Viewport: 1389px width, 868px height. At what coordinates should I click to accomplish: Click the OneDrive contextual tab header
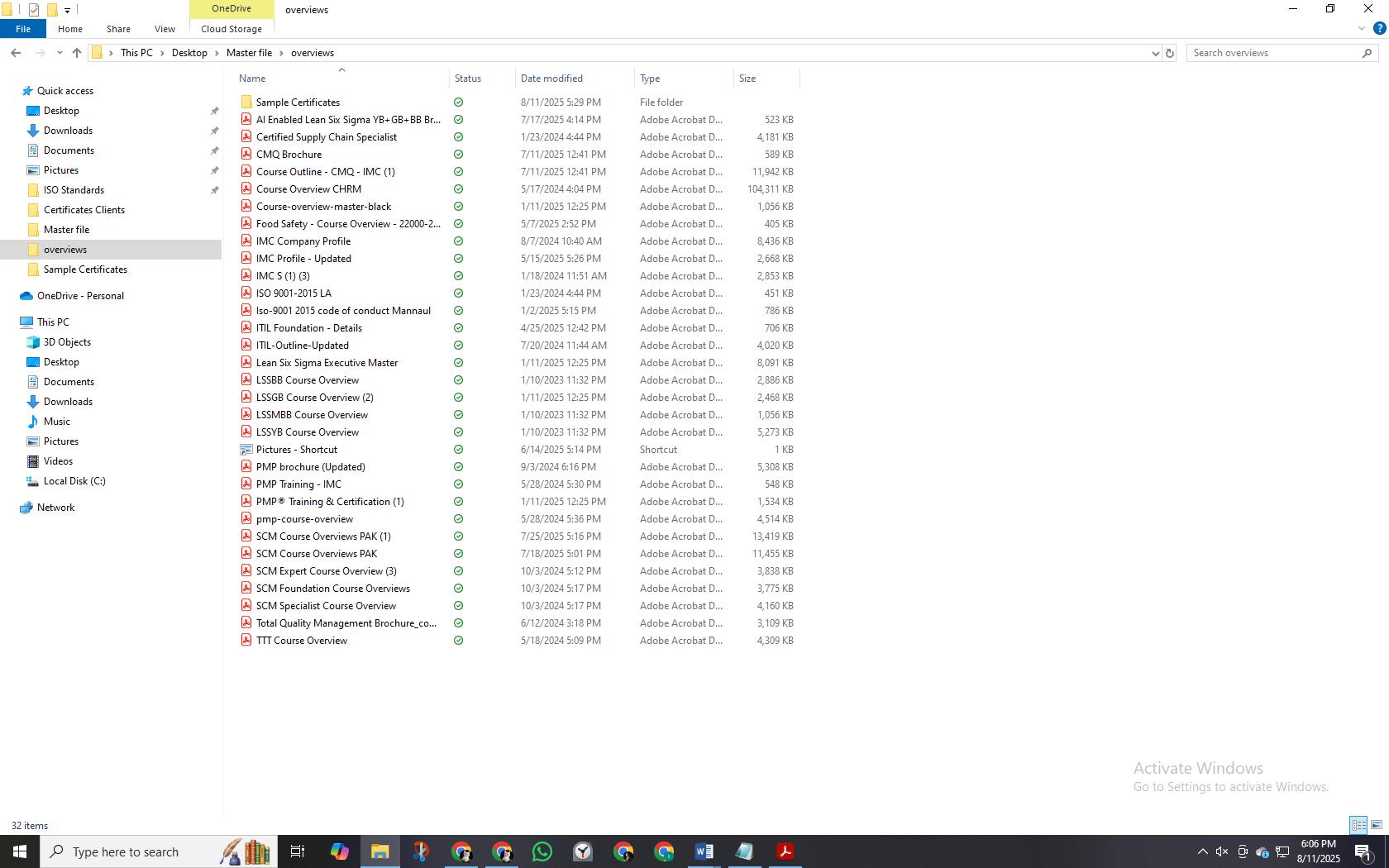tap(231, 8)
